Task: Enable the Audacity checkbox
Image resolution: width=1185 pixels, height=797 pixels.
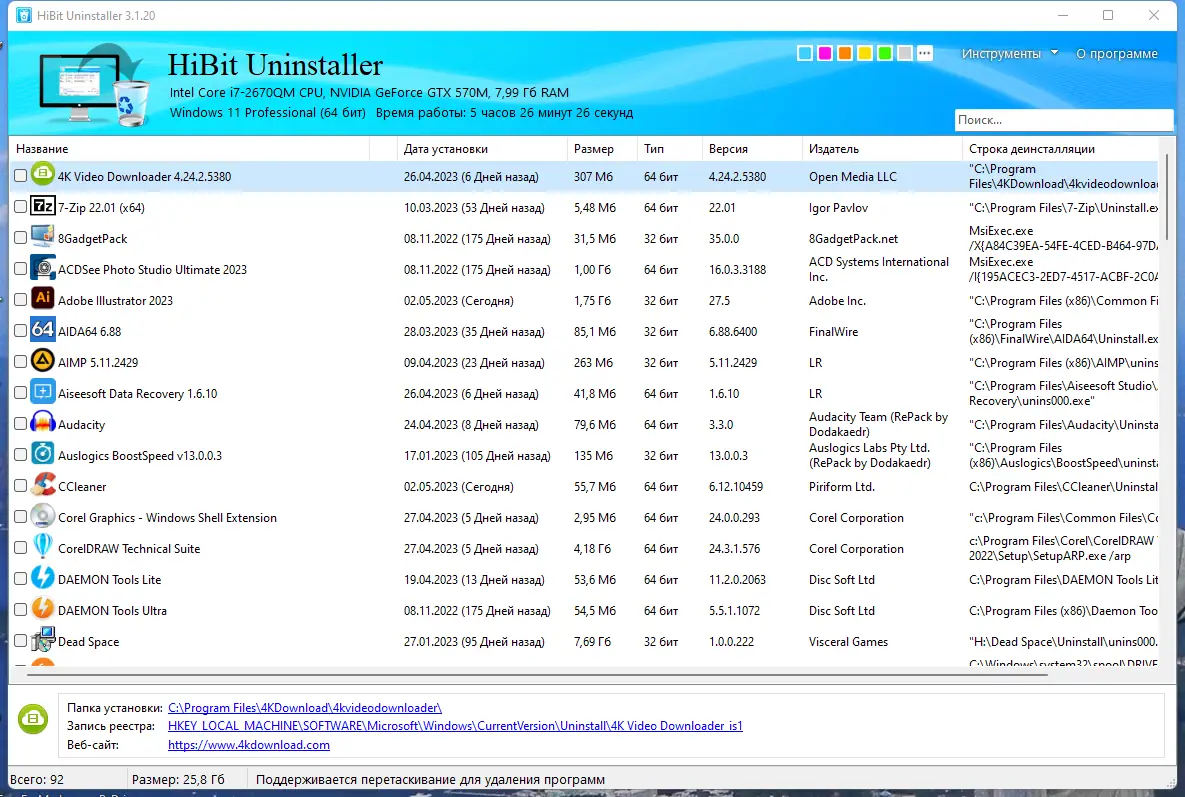Action: 20,423
